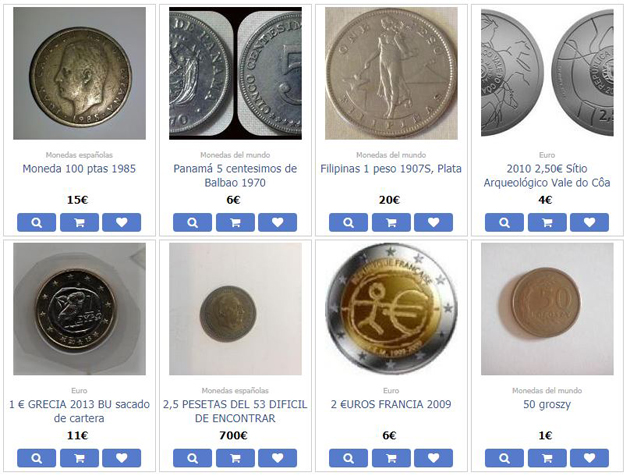Click magnifier icon under Moneda 100 ptas 1985
Image resolution: width=630 pixels, height=476 pixels.
(x=37, y=223)
